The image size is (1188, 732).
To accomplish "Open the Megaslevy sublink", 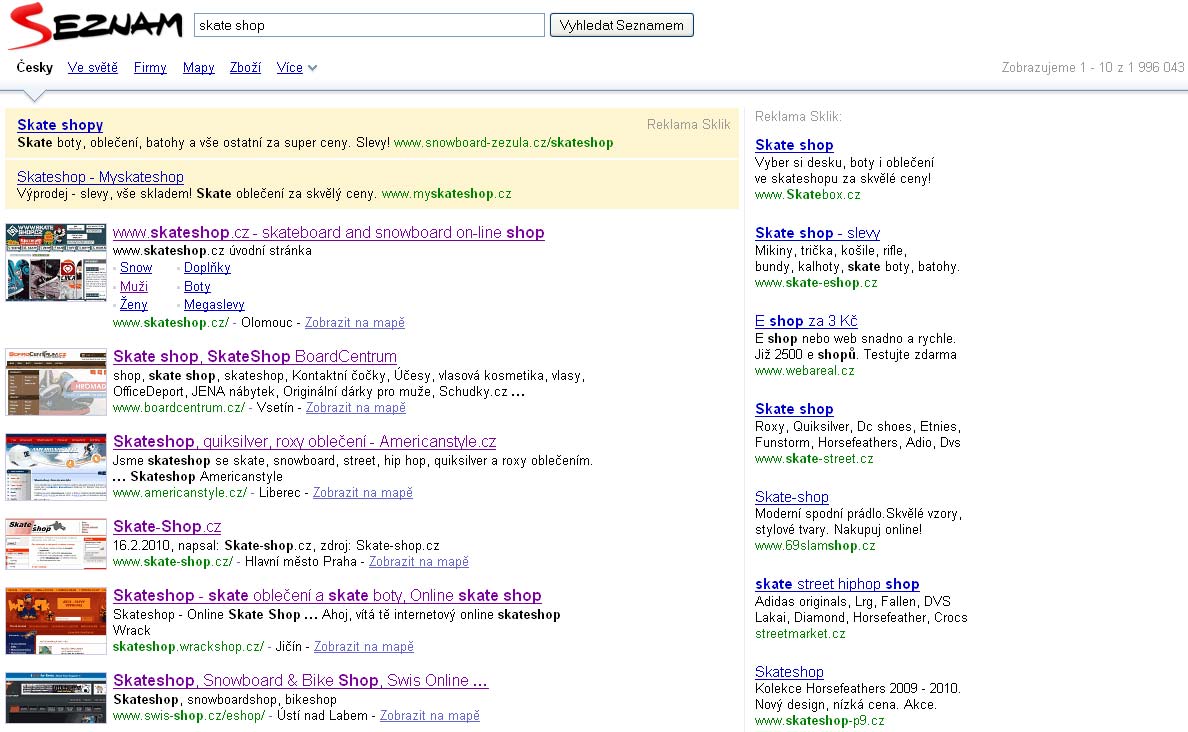I will 214,305.
